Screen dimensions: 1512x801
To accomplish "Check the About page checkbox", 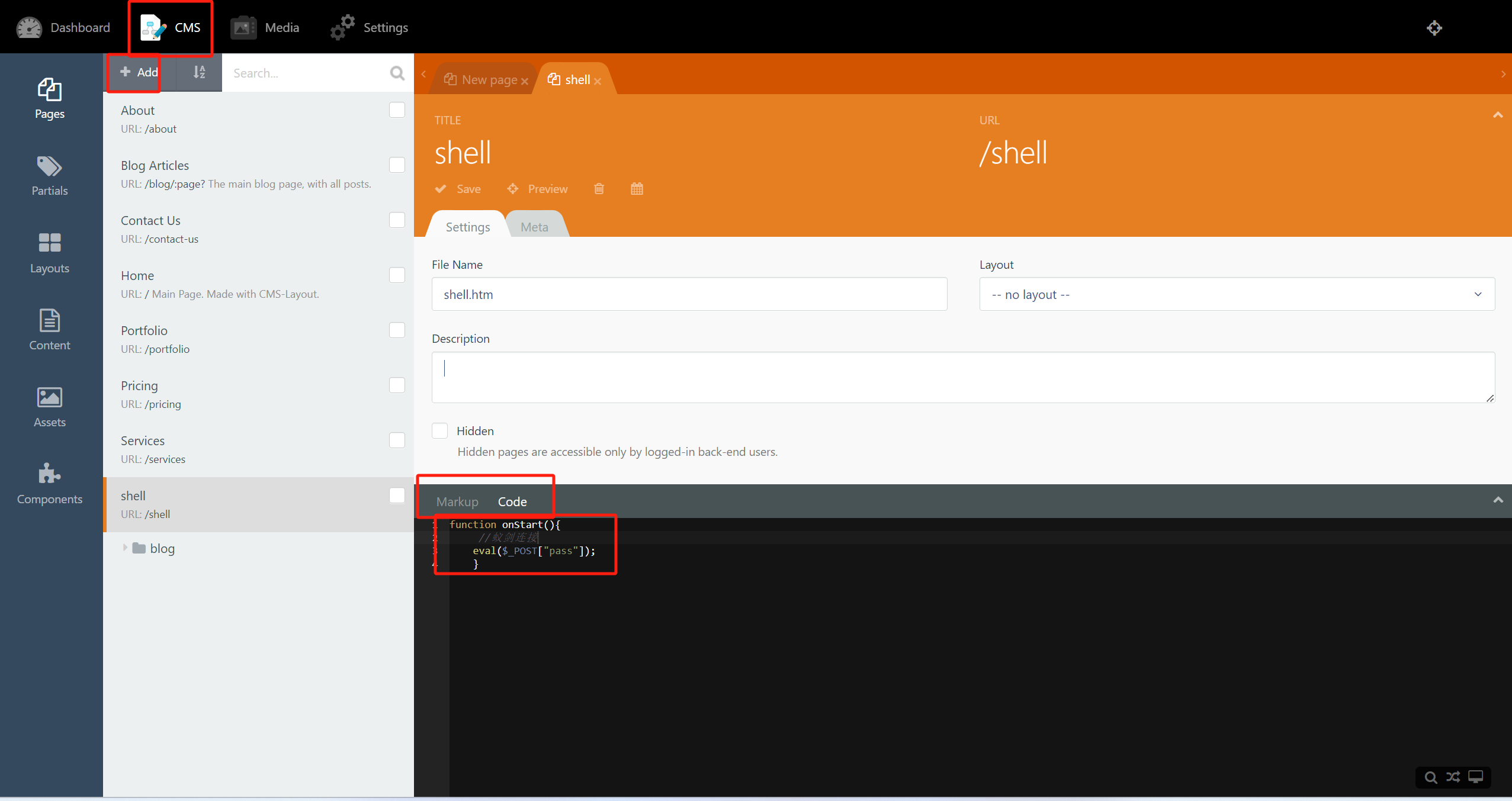I will pyautogui.click(x=397, y=110).
